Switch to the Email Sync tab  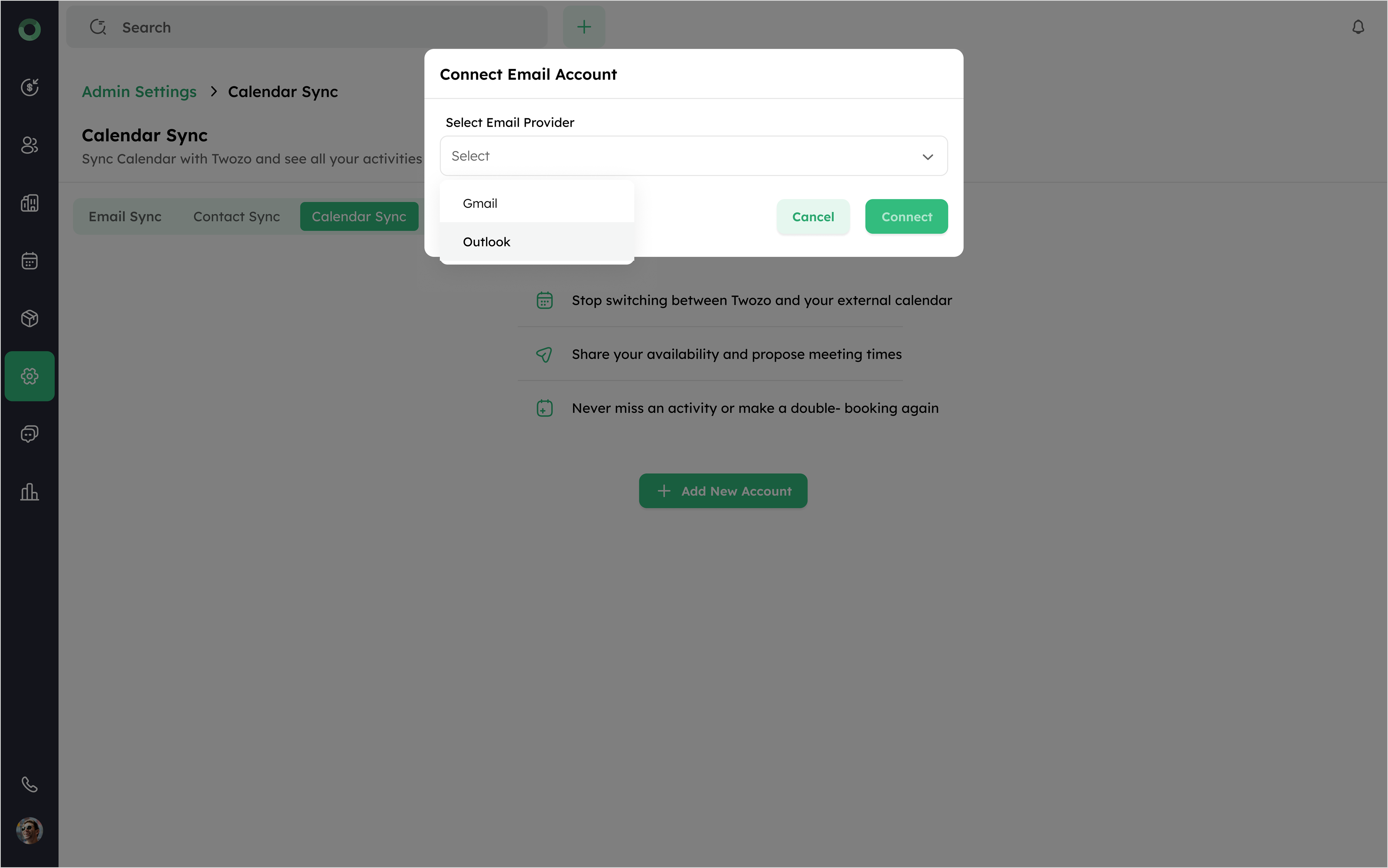click(124, 216)
